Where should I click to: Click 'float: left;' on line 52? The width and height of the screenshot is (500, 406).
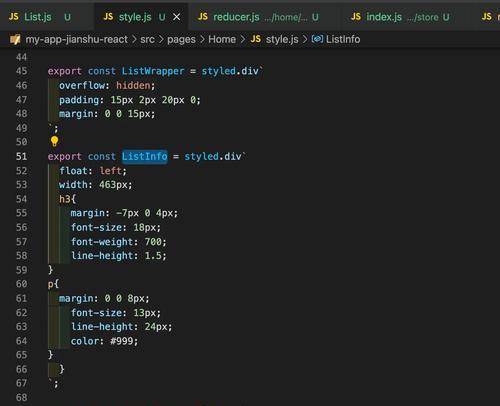(x=93, y=171)
